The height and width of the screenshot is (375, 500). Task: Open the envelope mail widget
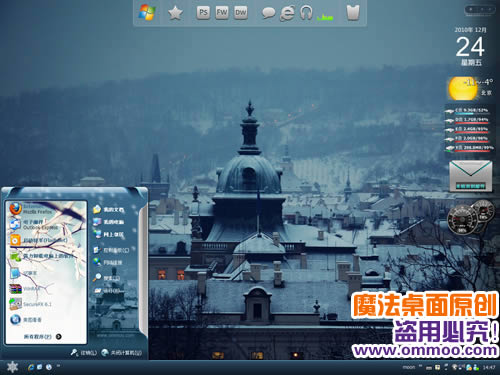(470, 176)
